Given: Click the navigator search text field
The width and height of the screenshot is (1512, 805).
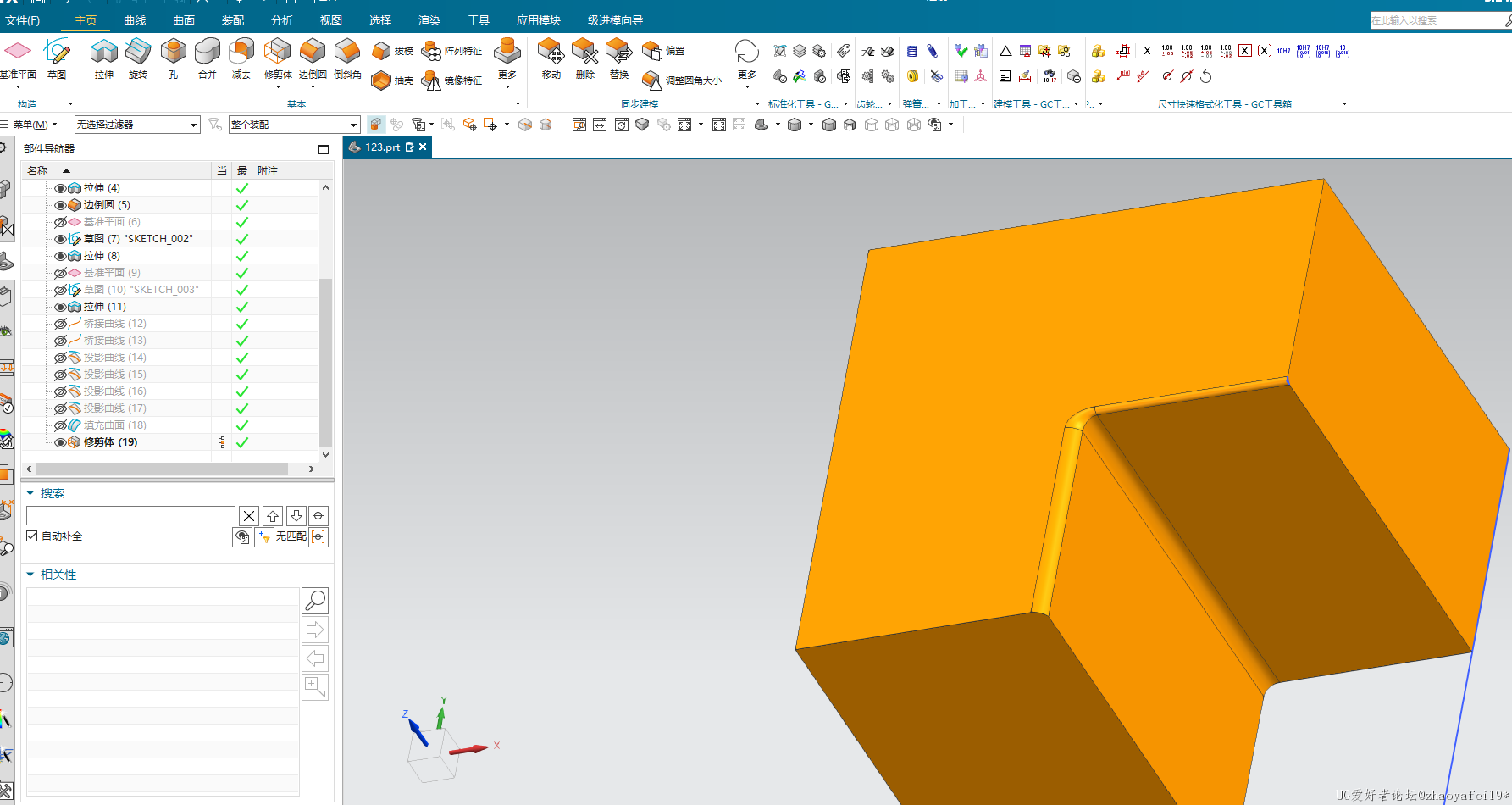Looking at the screenshot, I should click(130, 515).
